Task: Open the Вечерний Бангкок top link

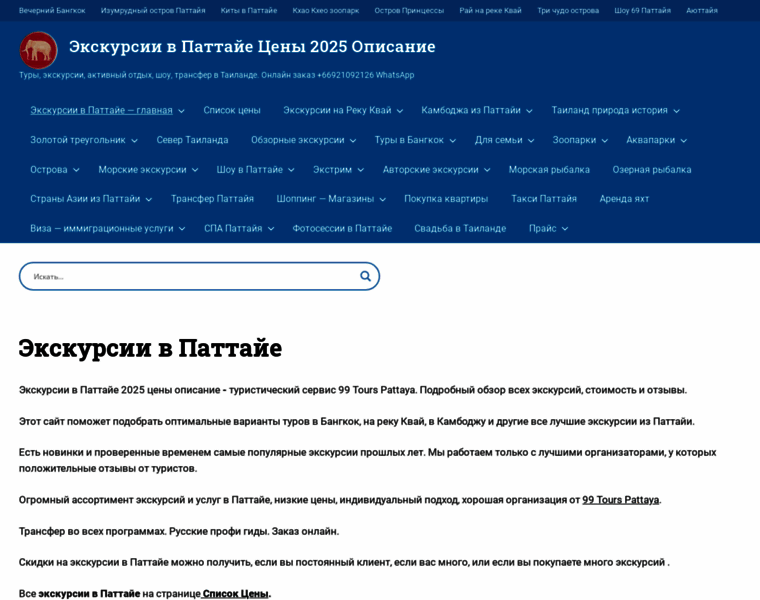Action: (52, 10)
